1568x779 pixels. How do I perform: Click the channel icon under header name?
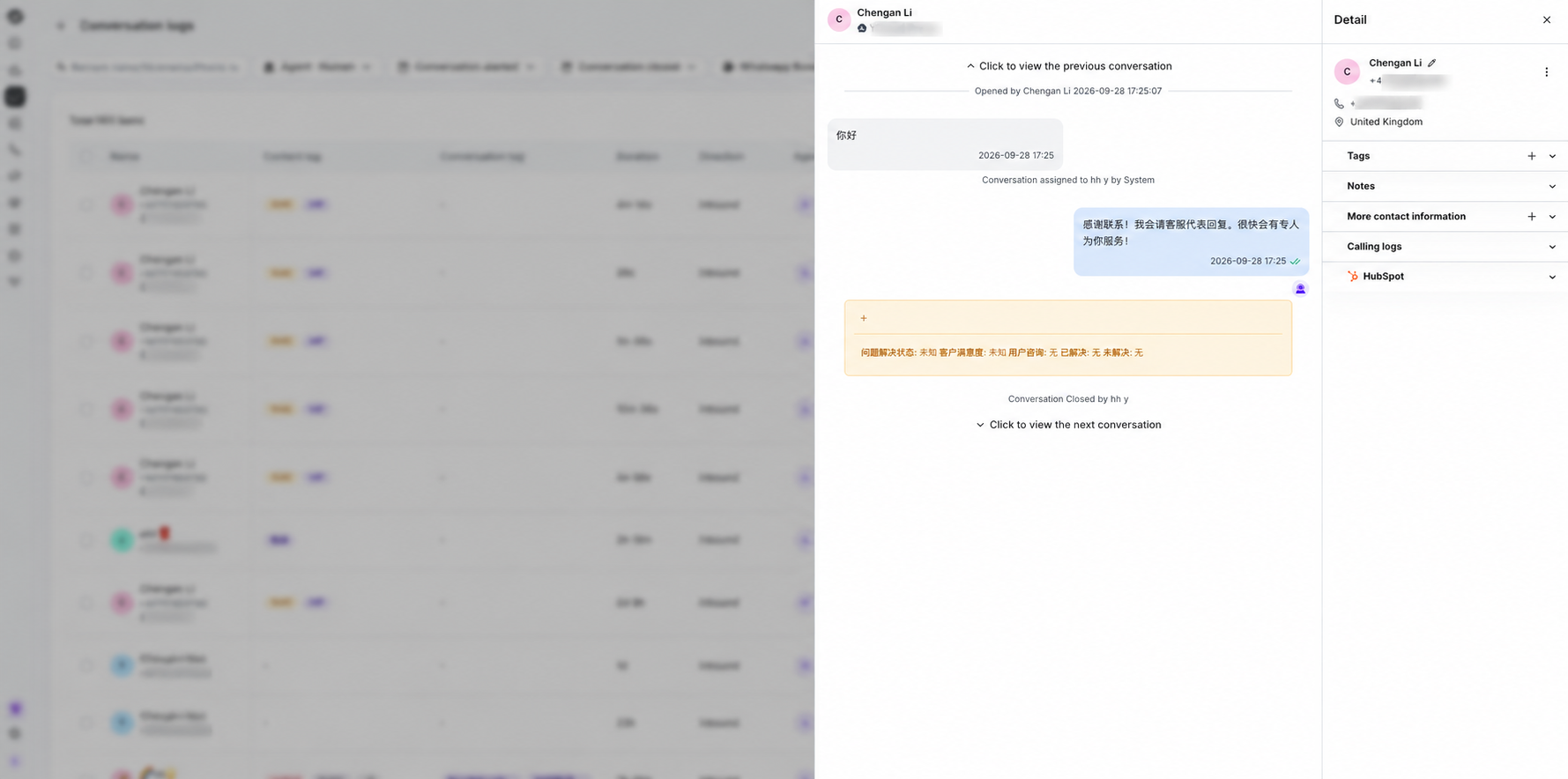[x=862, y=28]
